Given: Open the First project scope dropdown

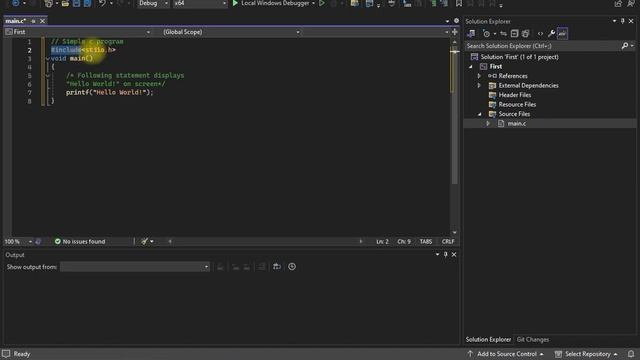Looking at the screenshot, I should [x=78, y=32].
